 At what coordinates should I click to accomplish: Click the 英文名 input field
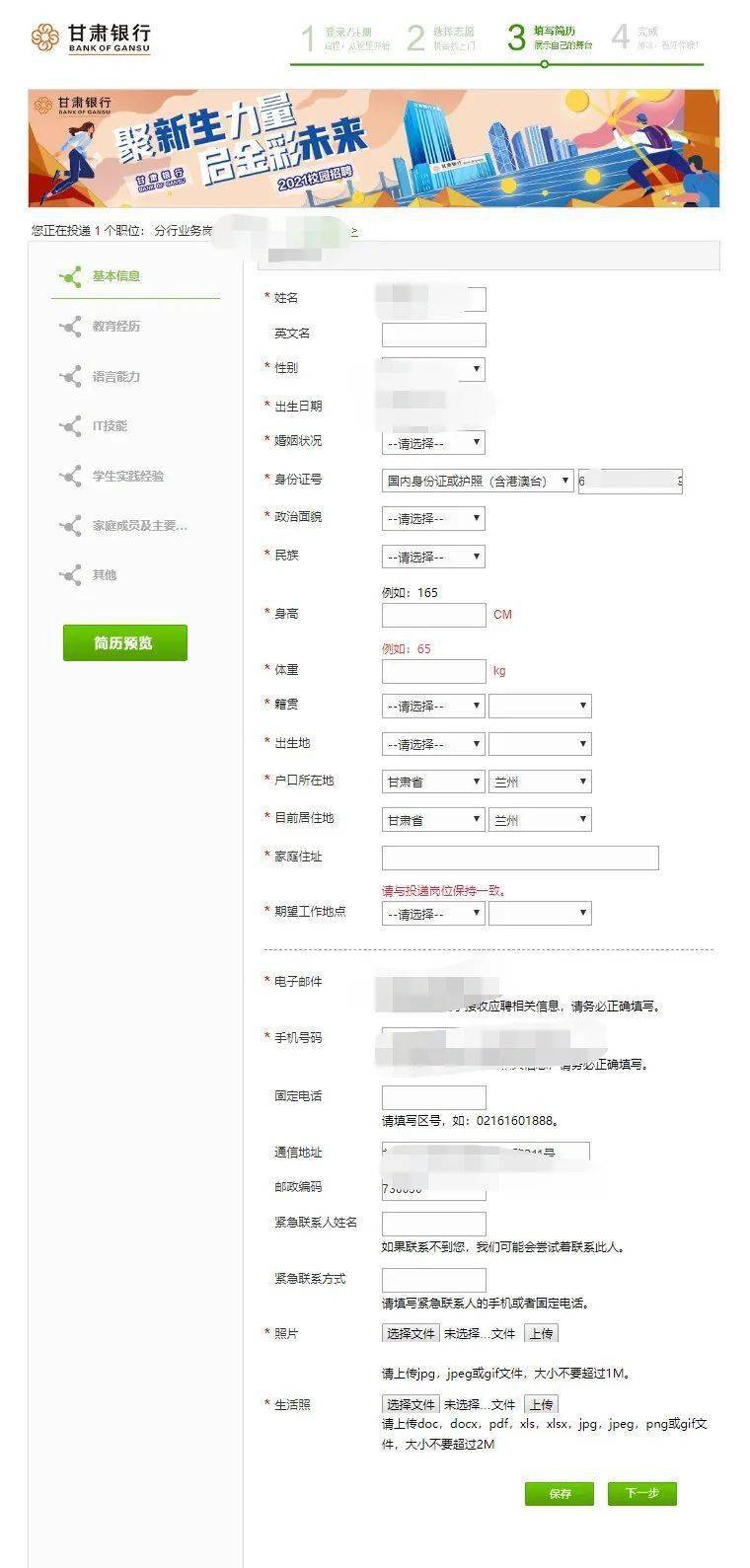click(433, 335)
